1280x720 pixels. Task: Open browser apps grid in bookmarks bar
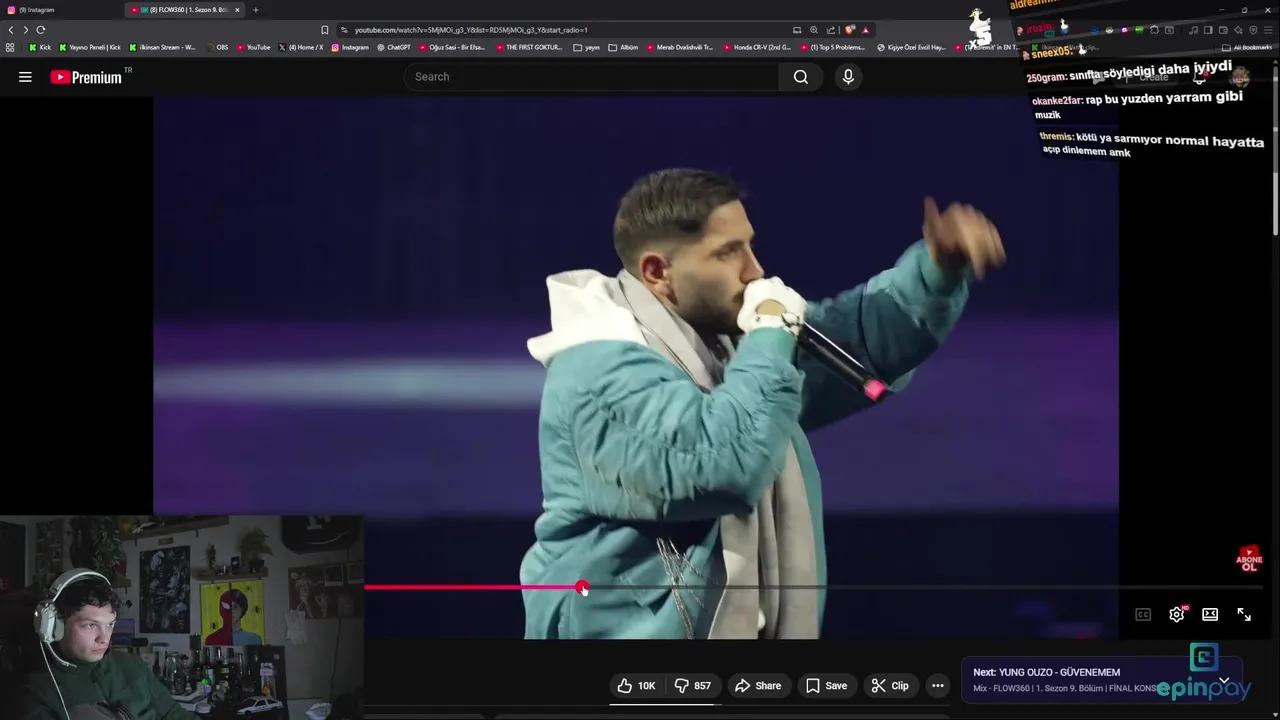tap(10, 47)
